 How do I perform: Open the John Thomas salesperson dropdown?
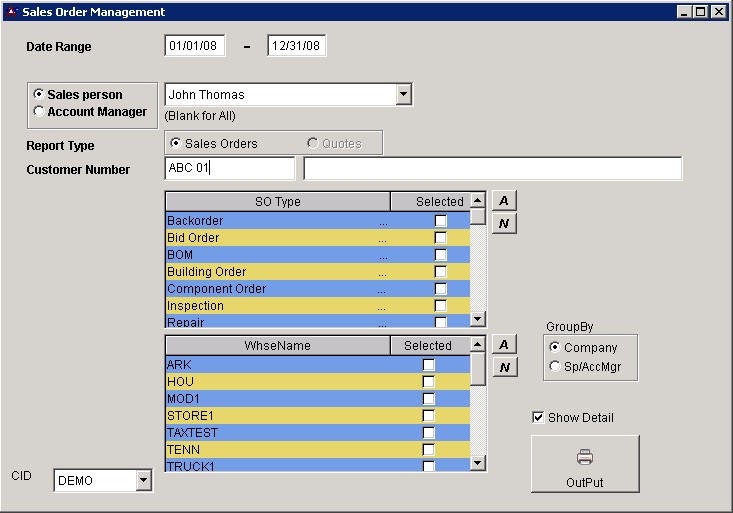(403, 95)
